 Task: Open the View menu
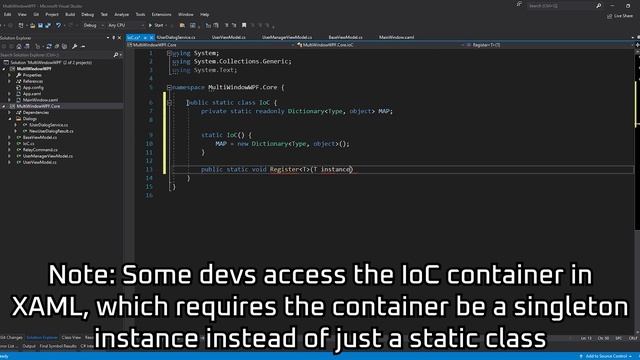click(x=22, y=14)
